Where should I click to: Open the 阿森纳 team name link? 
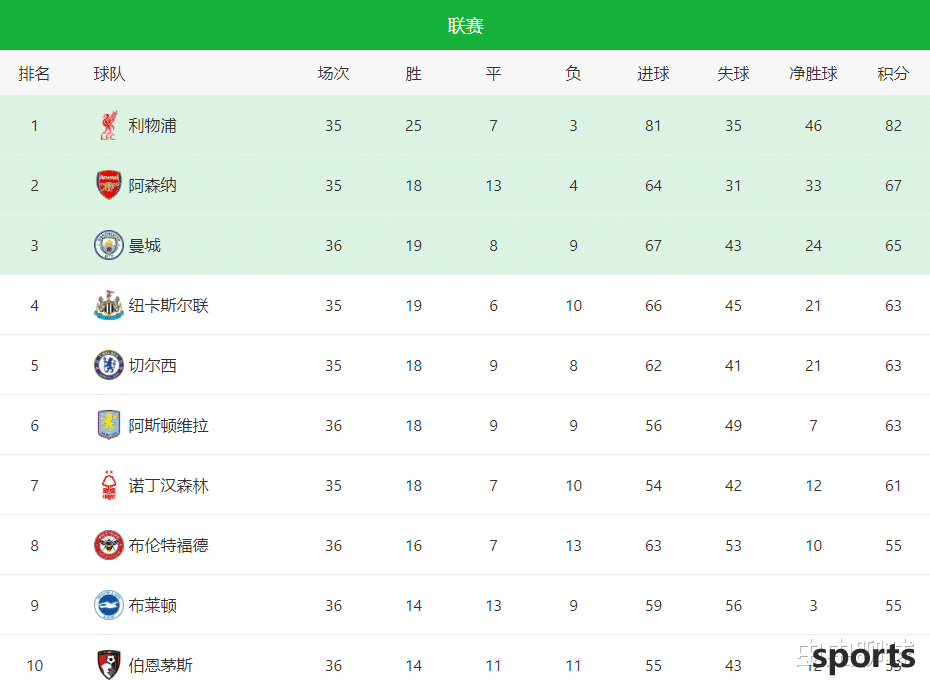pos(152,186)
